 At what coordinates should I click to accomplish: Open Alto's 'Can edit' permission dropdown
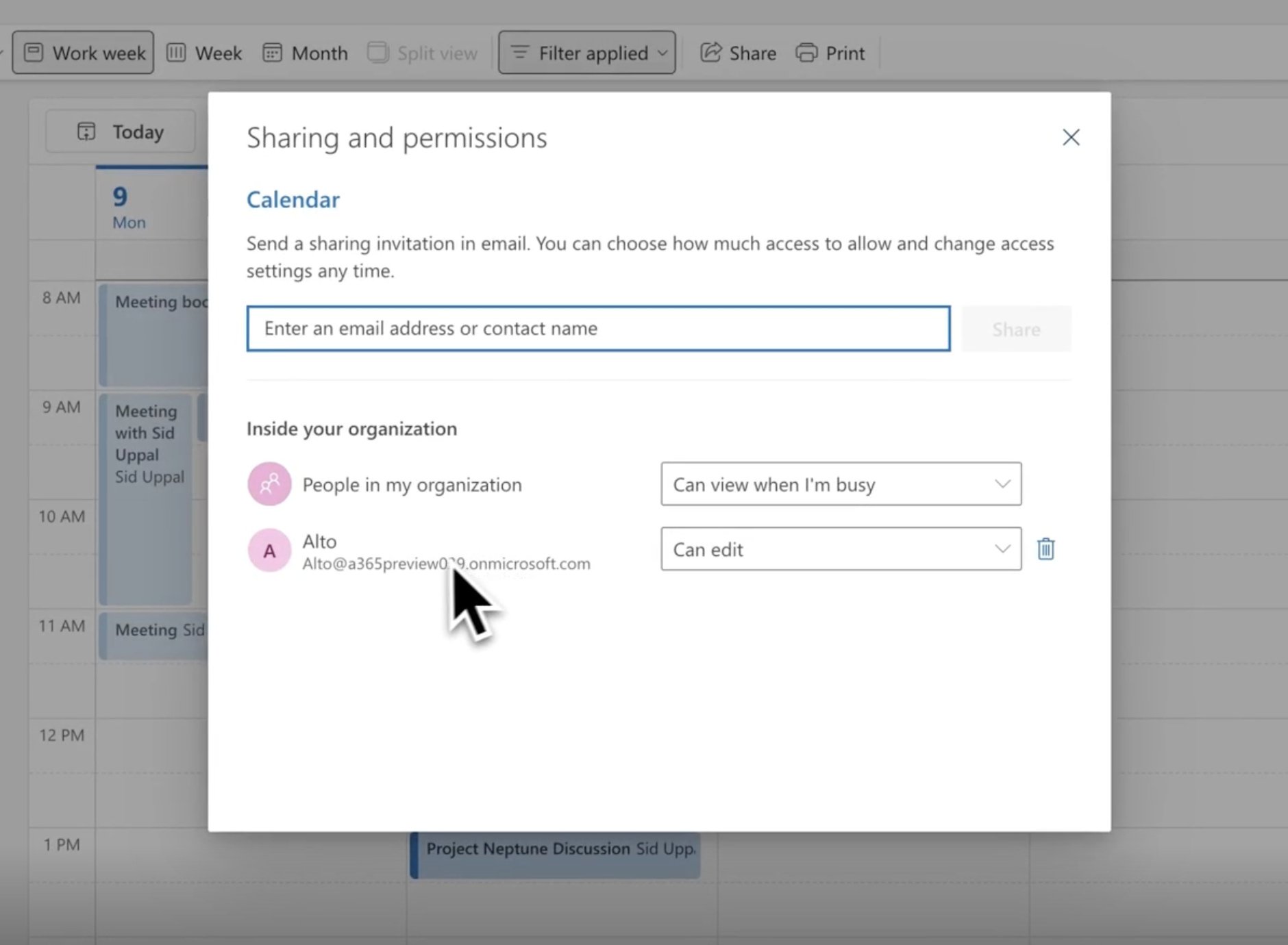coord(841,549)
